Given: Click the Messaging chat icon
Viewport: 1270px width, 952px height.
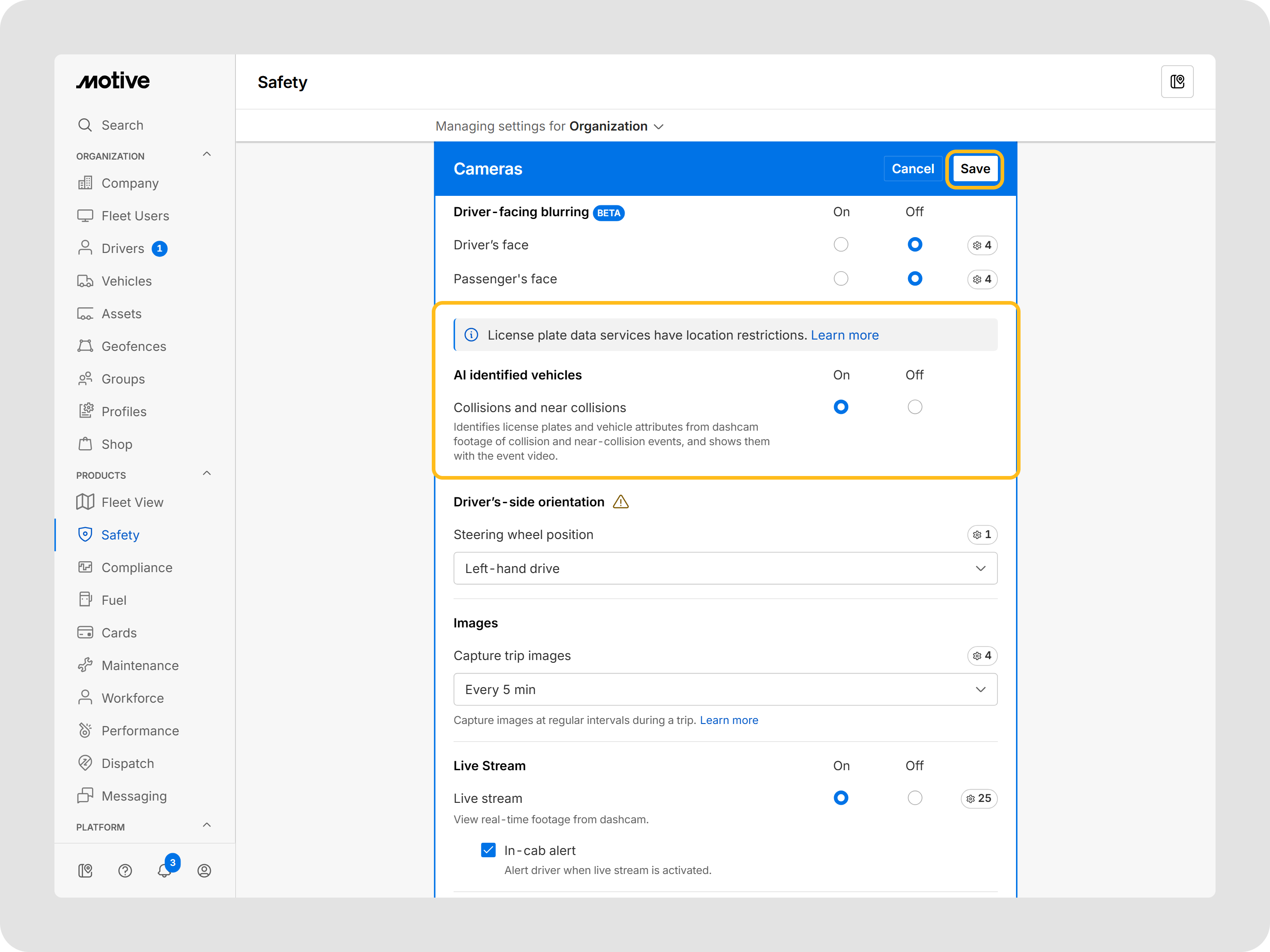Looking at the screenshot, I should [85, 795].
